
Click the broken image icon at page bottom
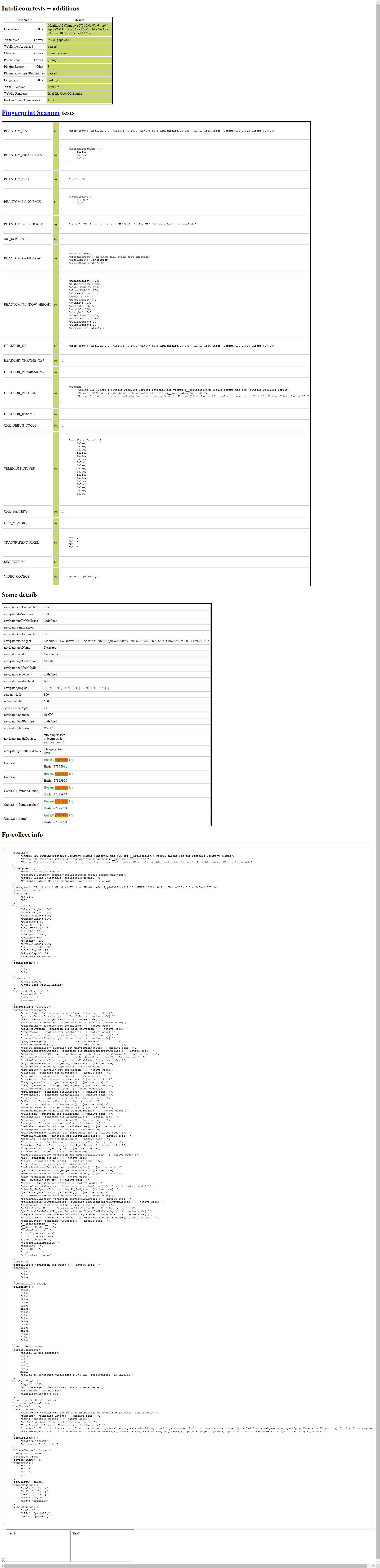(4, 1560)
